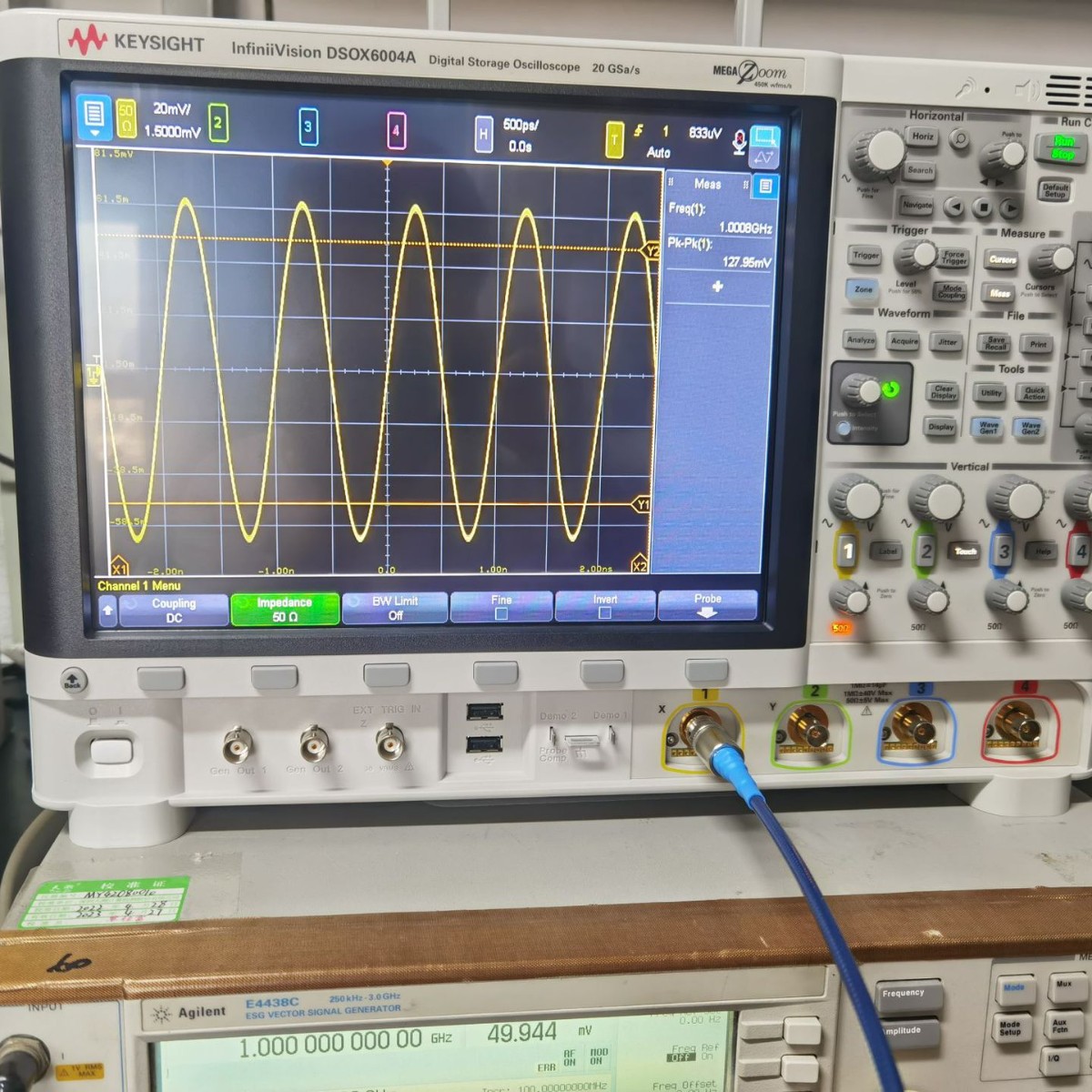
Task: Open the trigger T badge on screen
Action: coord(614,139)
